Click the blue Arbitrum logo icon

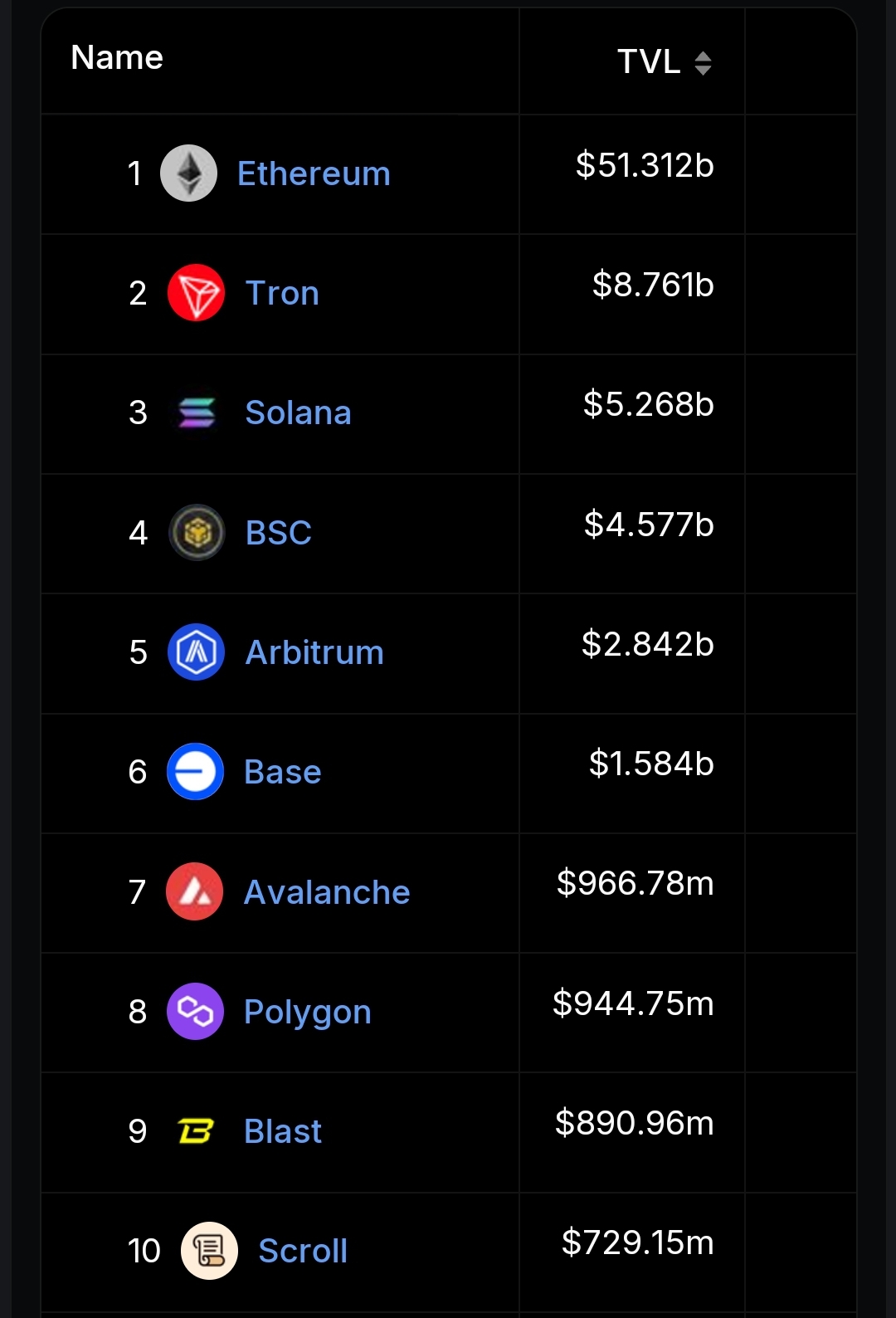coord(196,652)
